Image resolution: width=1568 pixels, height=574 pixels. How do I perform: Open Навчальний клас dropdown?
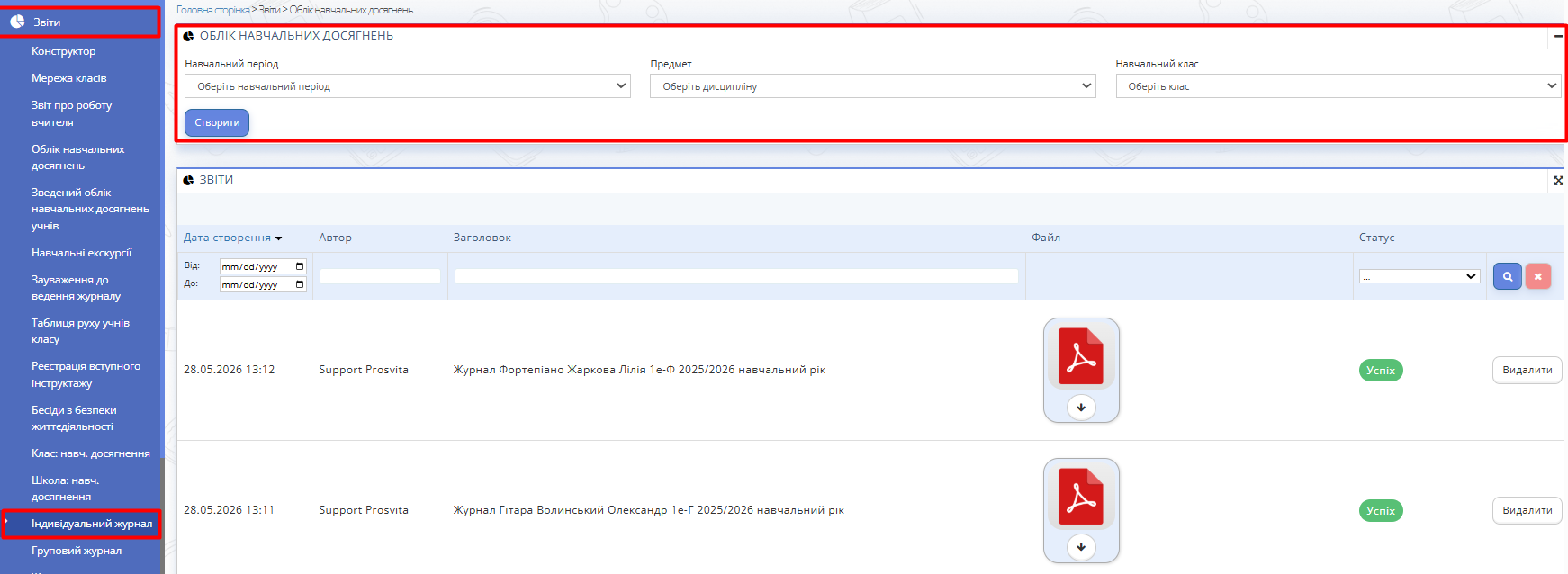(1338, 86)
